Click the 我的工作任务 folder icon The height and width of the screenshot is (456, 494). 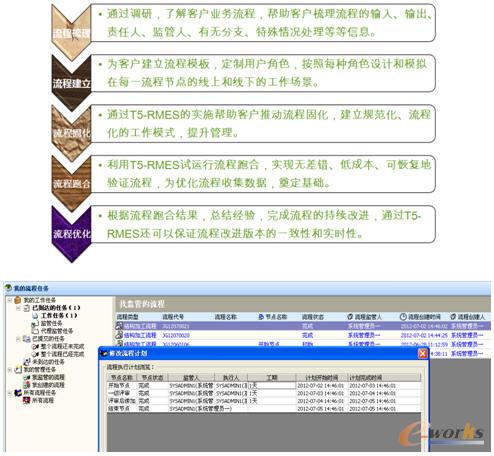tap(18, 300)
